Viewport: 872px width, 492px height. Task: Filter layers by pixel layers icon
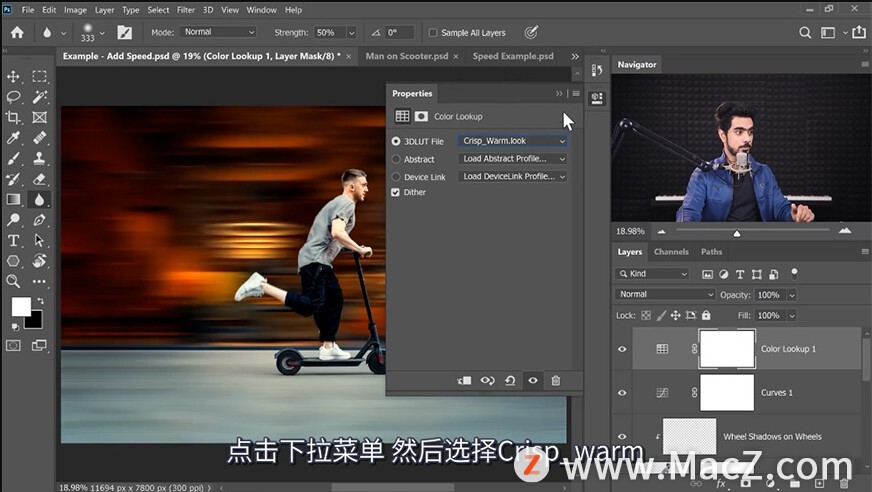click(707, 274)
